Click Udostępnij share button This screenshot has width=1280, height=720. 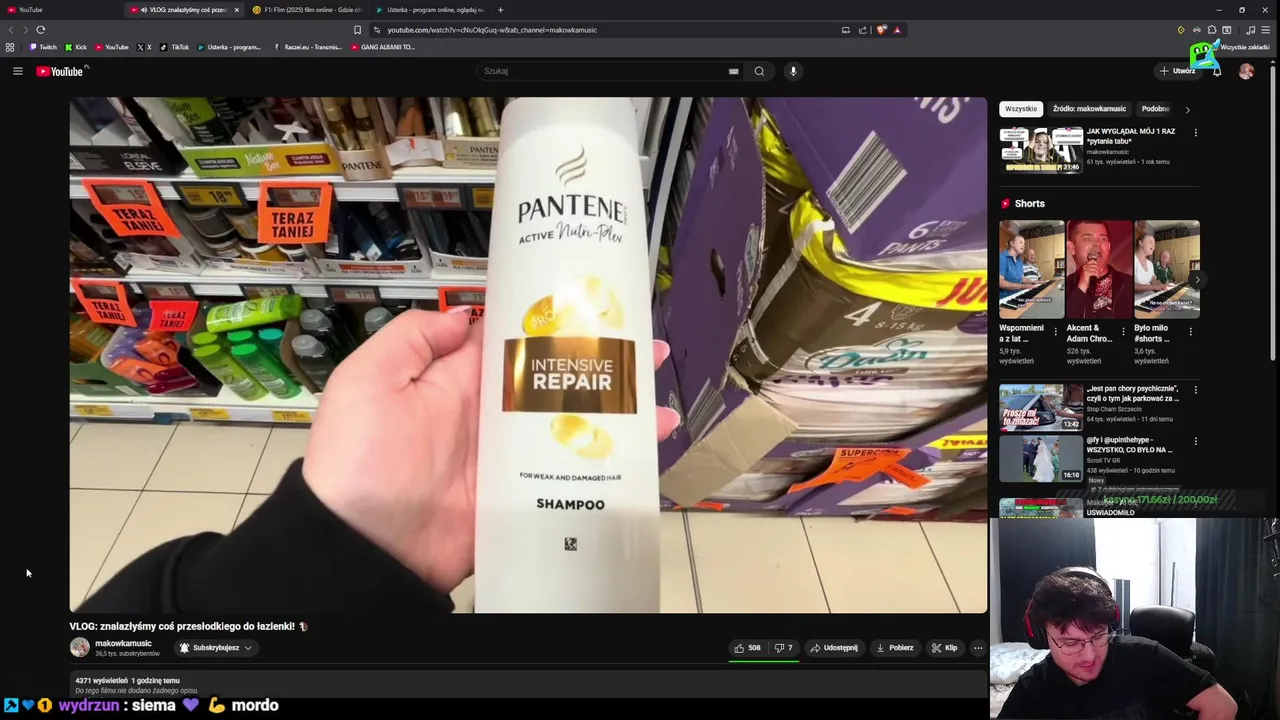click(x=834, y=648)
